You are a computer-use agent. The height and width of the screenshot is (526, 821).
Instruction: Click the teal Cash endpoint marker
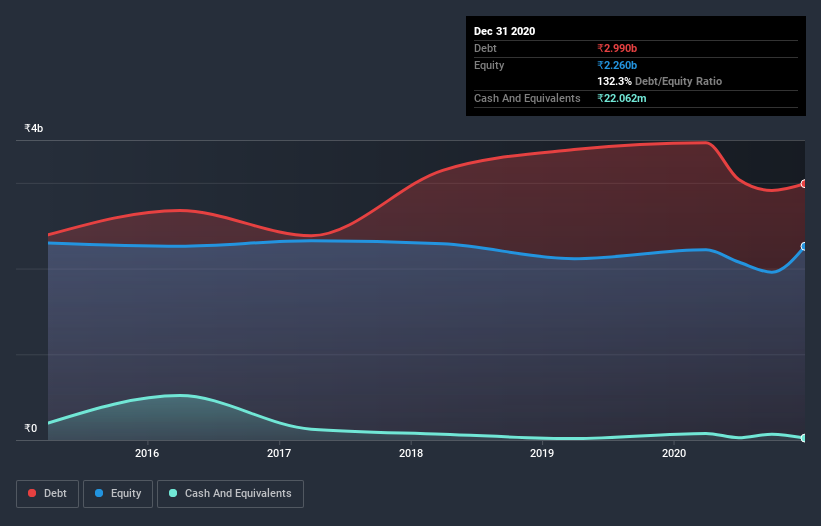pyautogui.click(x=804, y=438)
